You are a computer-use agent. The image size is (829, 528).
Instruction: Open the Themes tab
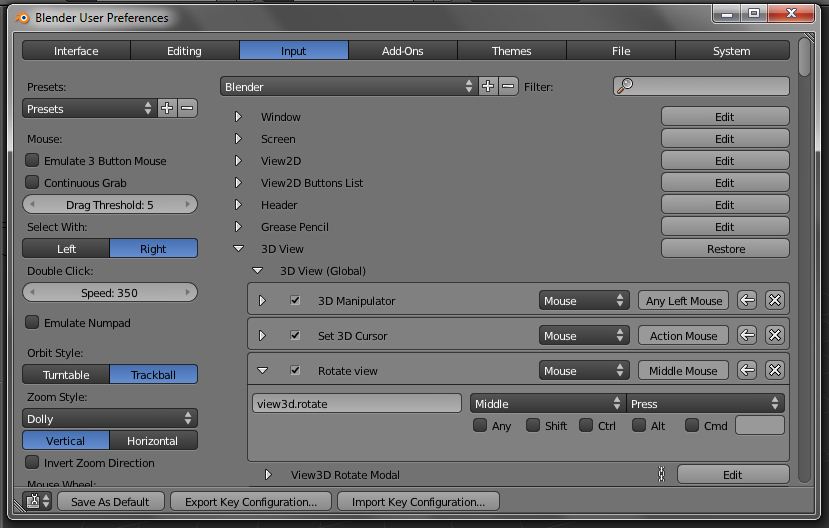[511, 51]
